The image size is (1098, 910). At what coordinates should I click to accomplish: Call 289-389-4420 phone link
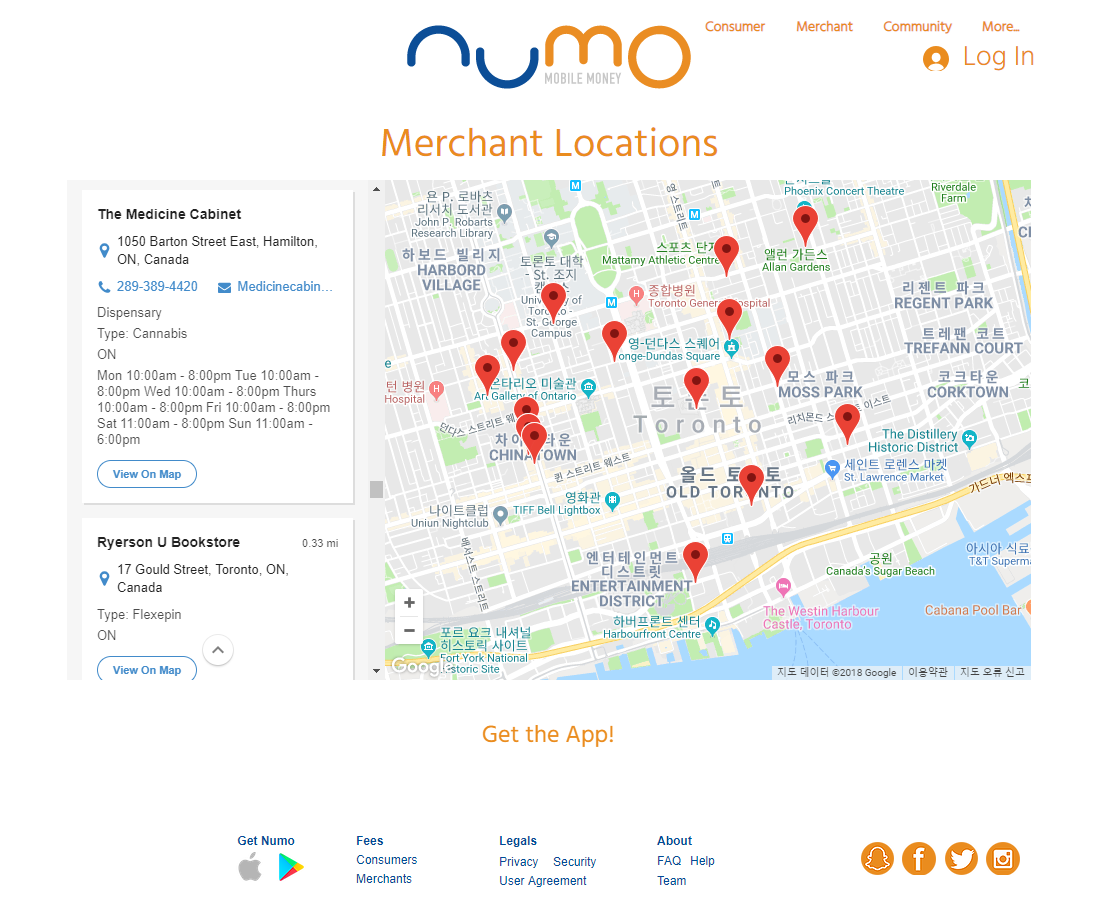157,286
